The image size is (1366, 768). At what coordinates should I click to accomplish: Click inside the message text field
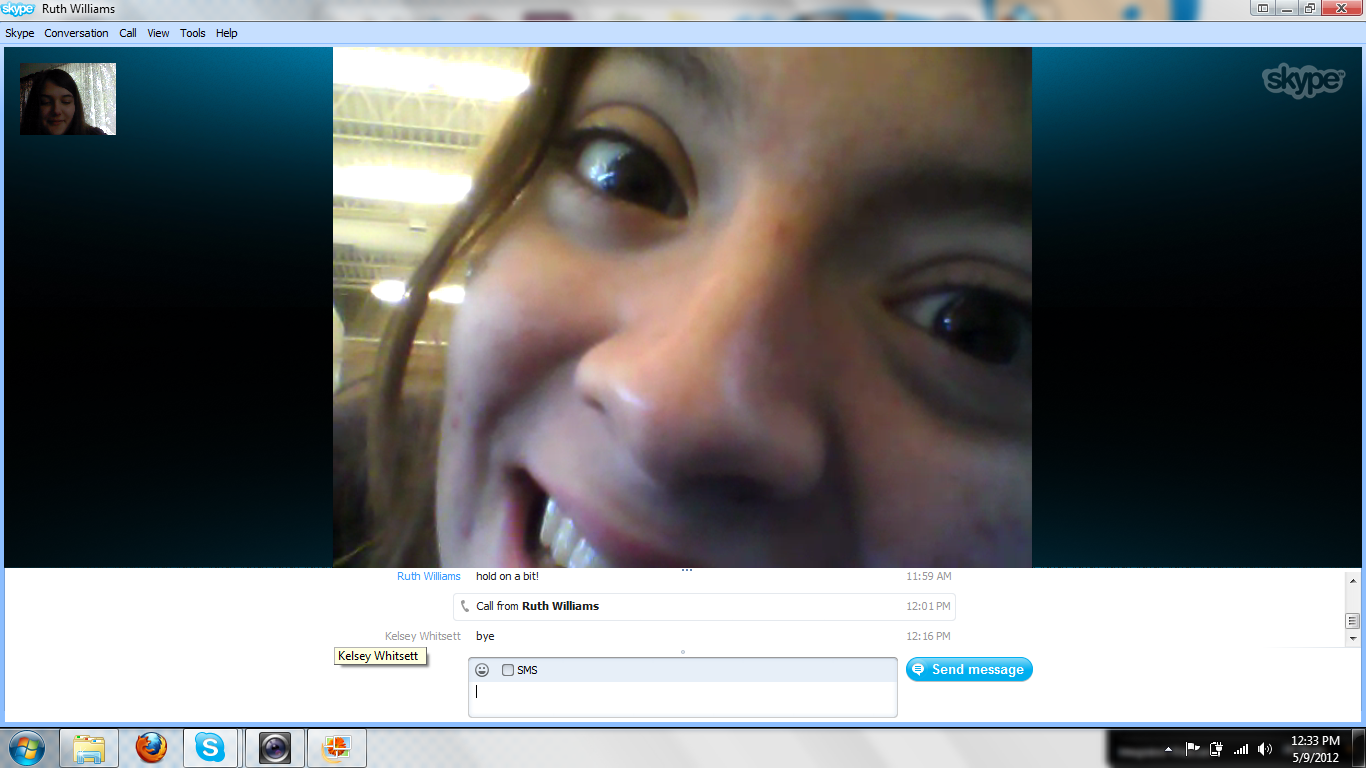(x=682, y=698)
